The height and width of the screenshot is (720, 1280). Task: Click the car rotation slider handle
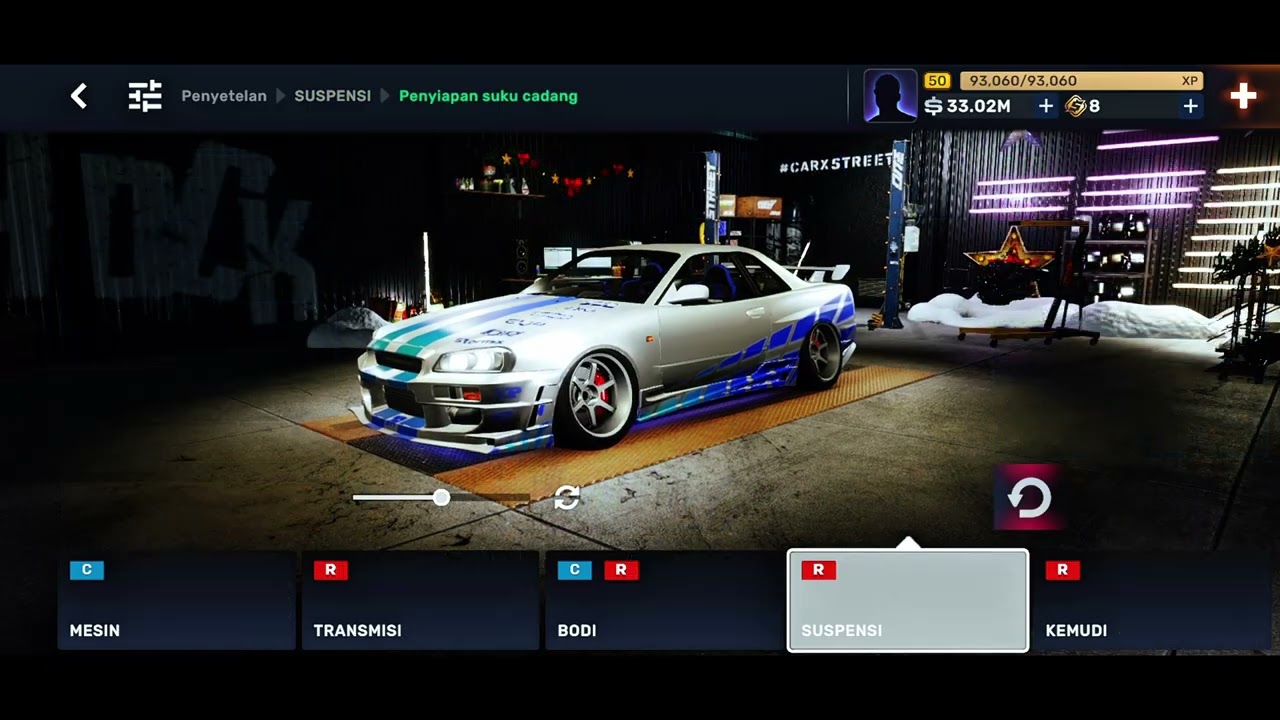[441, 497]
